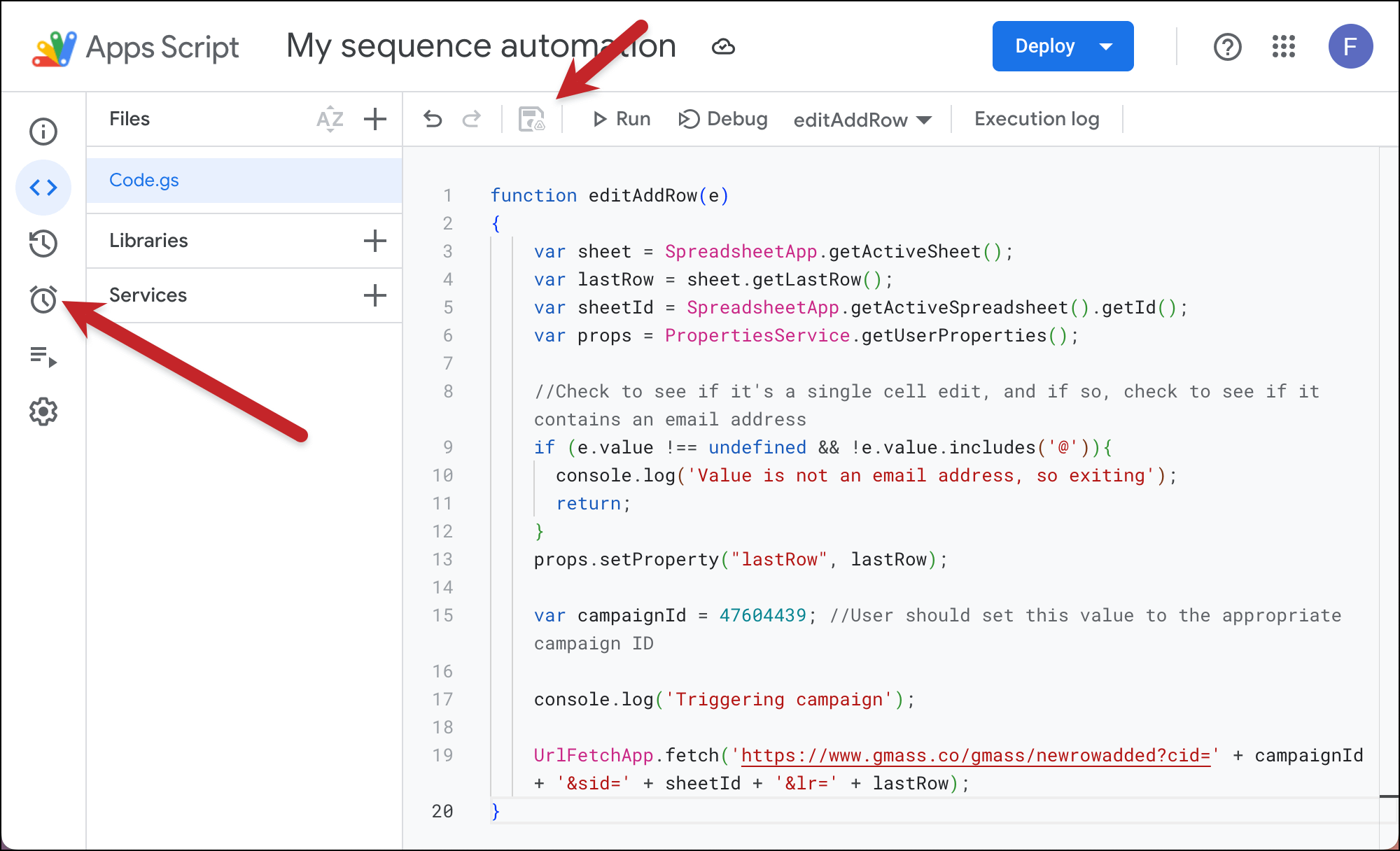Screen dimensions: 1400x851
Task: Add a library with the plus button
Action: (375, 241)
